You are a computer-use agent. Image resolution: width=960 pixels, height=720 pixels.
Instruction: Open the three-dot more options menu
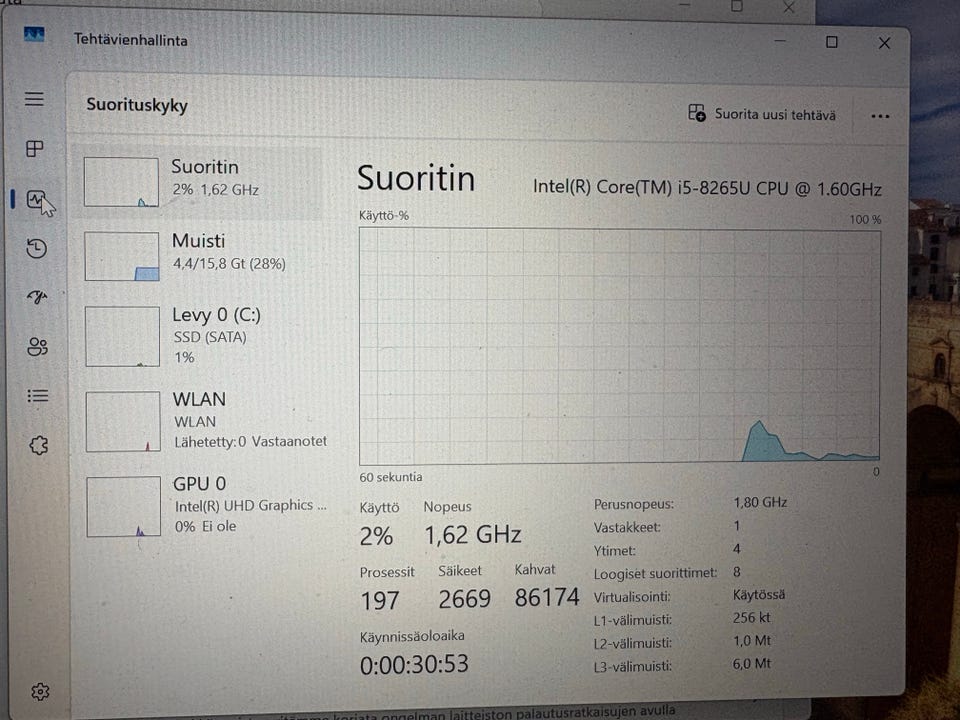coord(880,116)
